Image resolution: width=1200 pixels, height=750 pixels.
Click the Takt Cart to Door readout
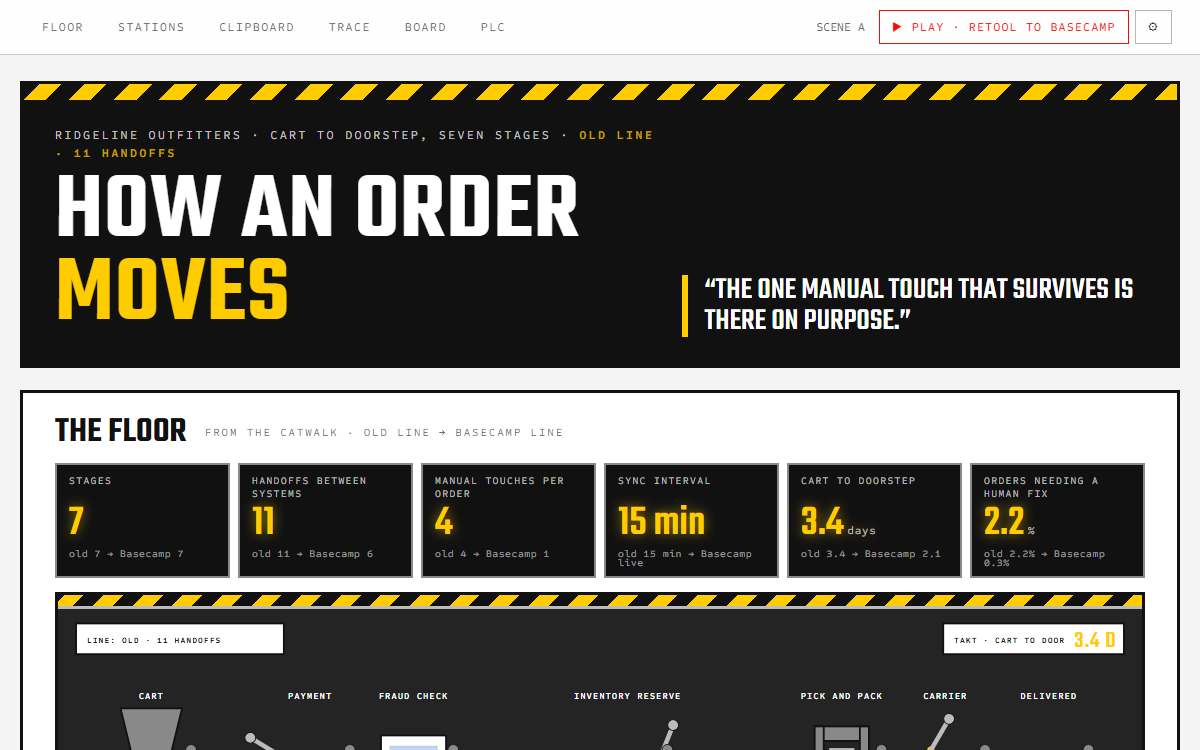coord(1033,639)
